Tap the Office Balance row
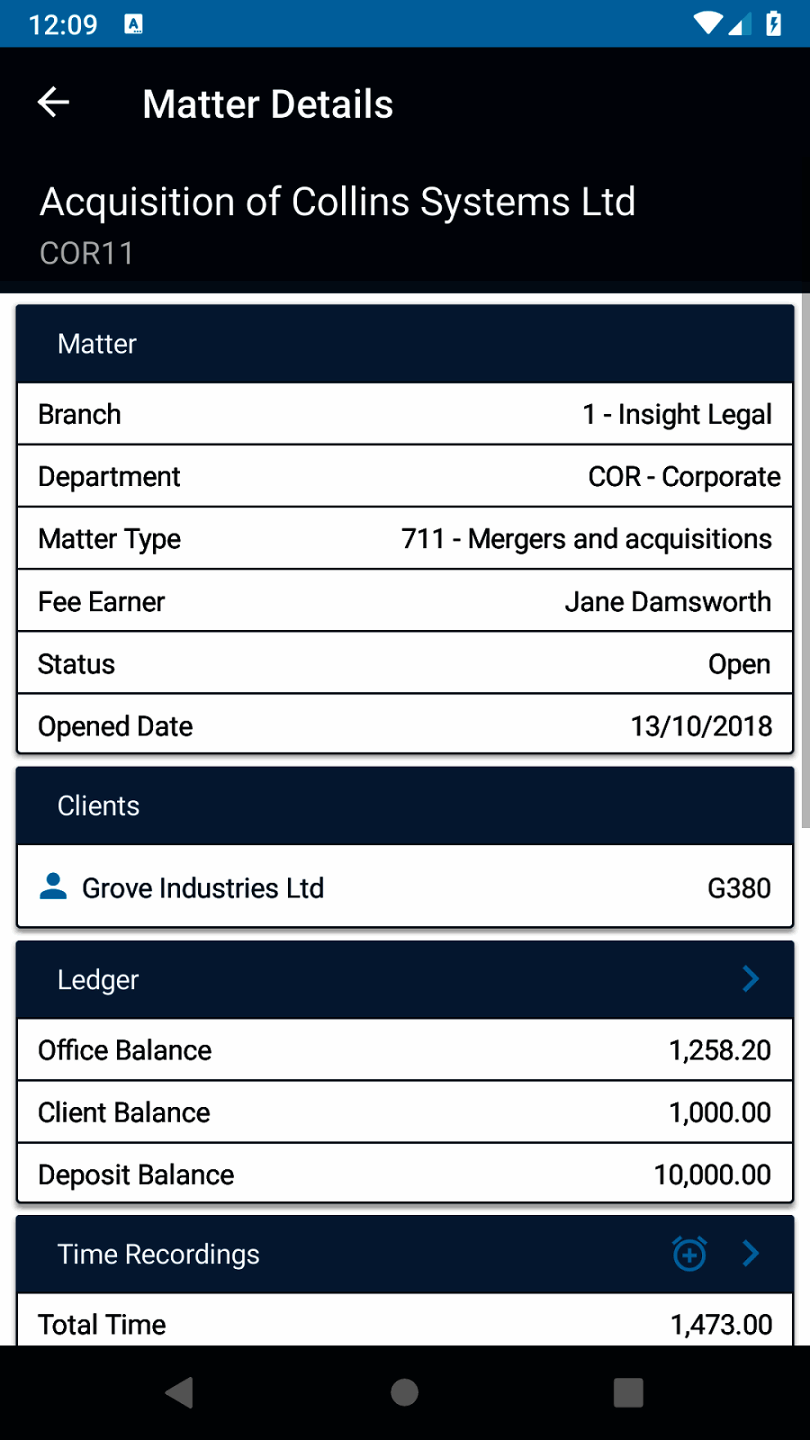The width and height of the screenshot is (810, 1440). coord(404,1050)
